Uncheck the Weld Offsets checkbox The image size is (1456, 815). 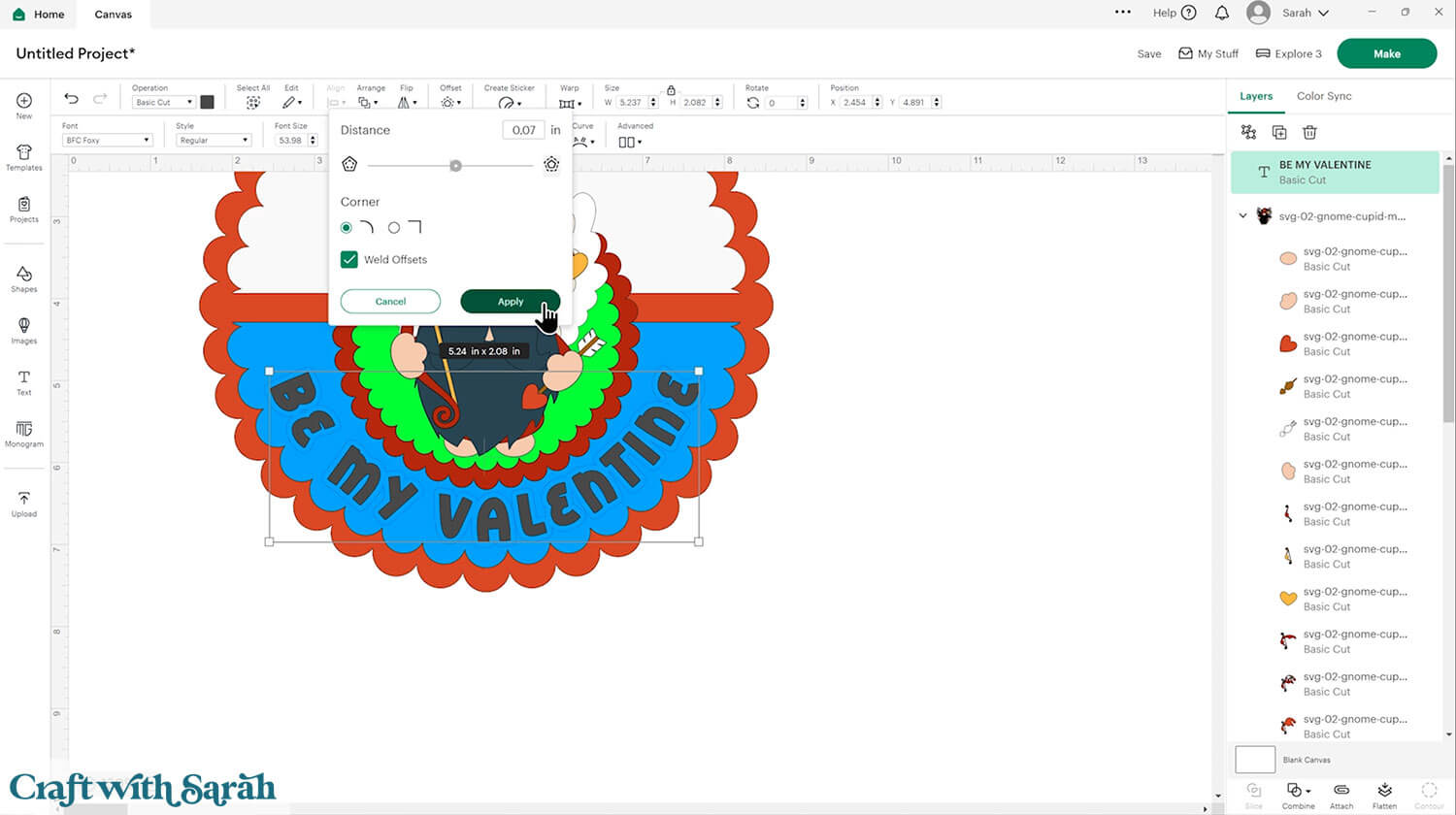(349, 260)
